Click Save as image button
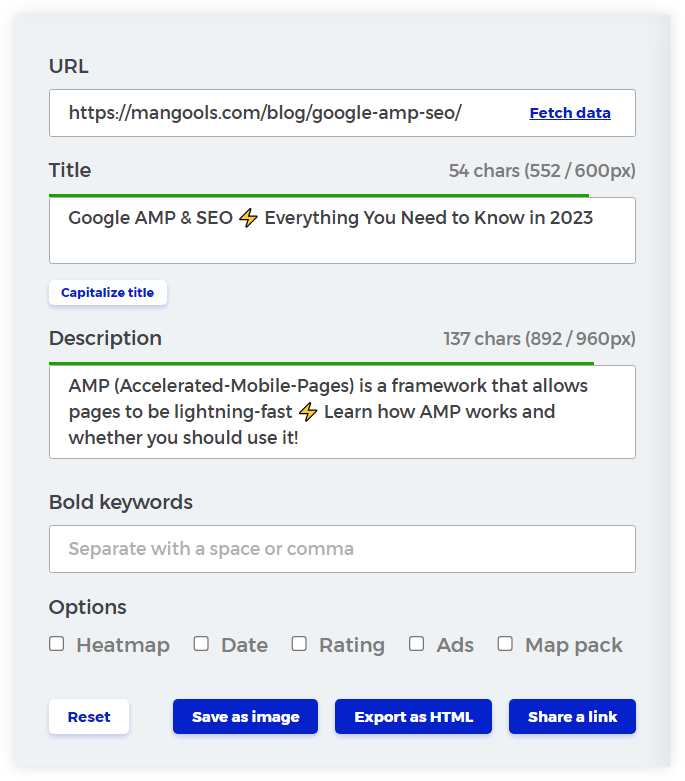685x781 pixels. click(x=246, y=717)
